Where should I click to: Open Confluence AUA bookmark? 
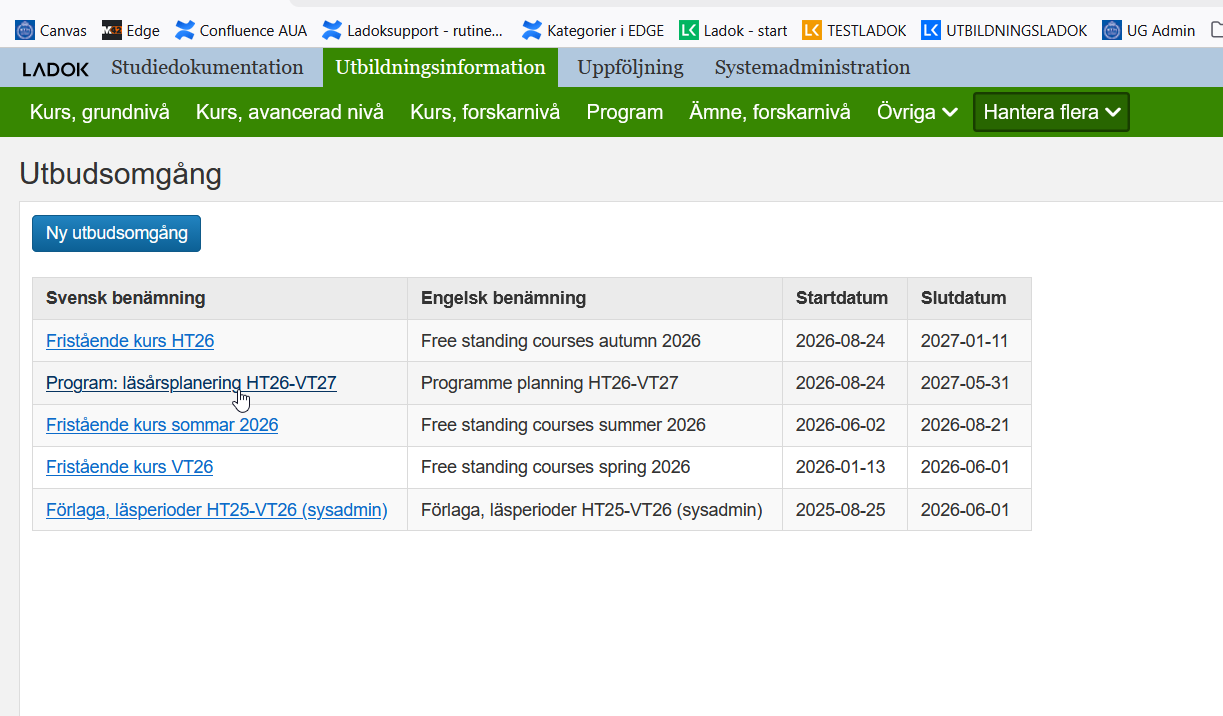241,30
